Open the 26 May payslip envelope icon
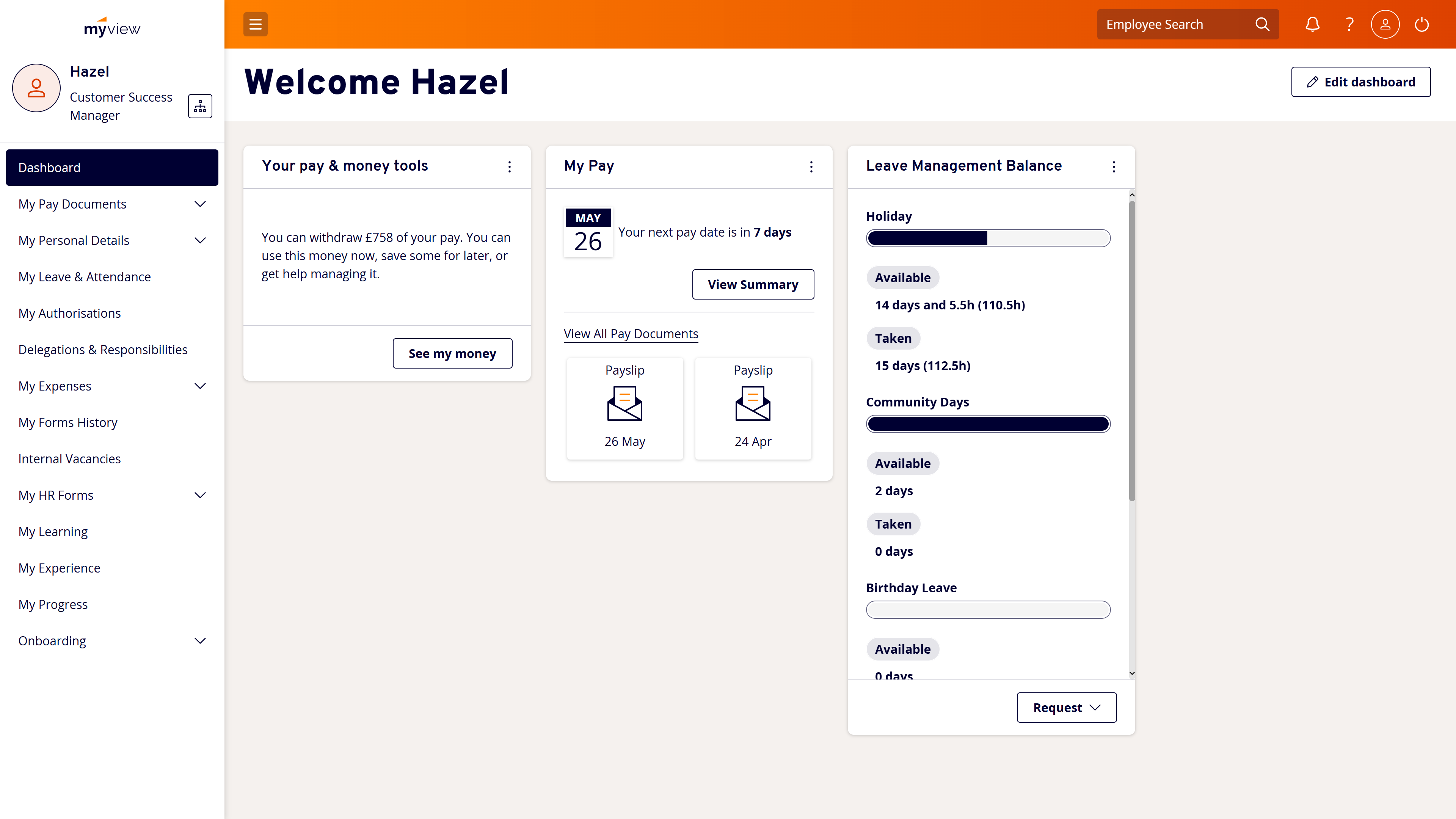 [x=624, y=403]
